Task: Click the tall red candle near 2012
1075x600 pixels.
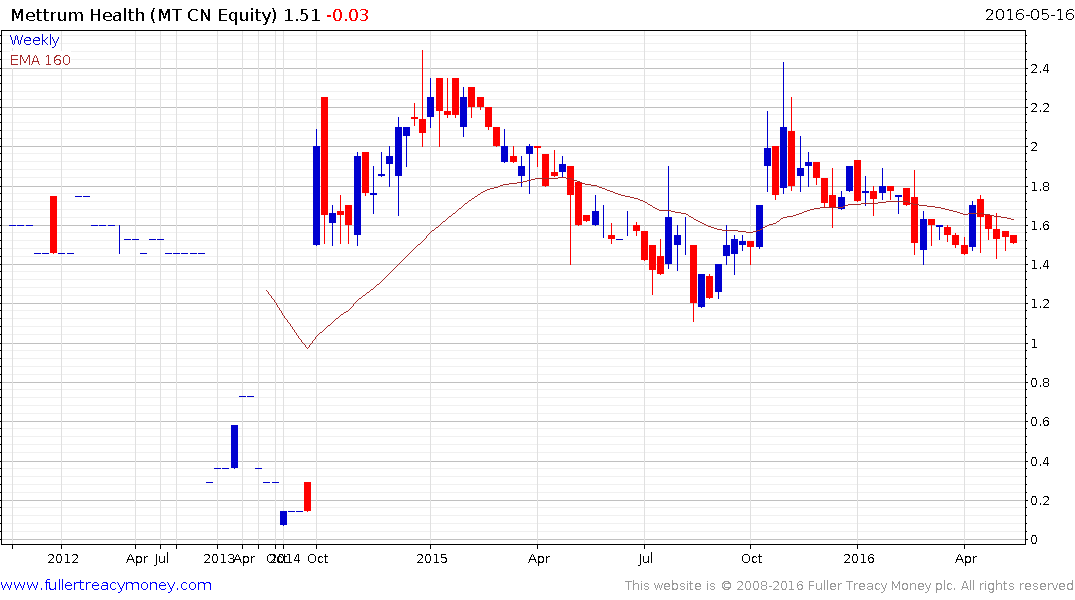Action: coord(53,224)
